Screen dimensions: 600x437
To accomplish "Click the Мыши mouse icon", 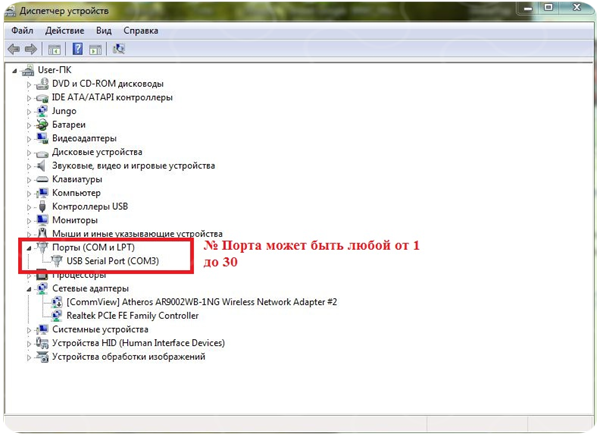I will point(42,233).
